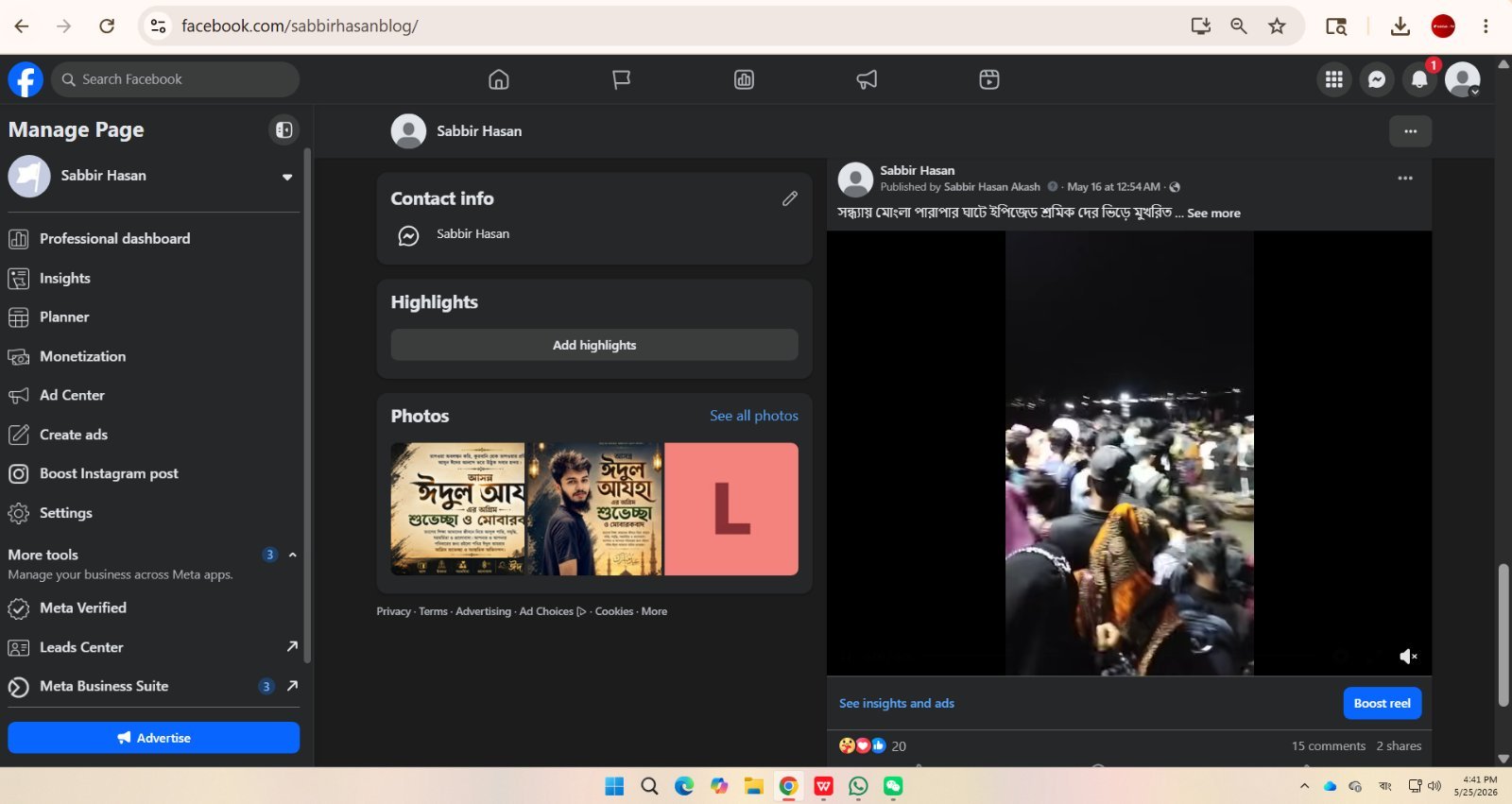The width and height of the screenshot is (1512, 804).
Task: Open See insights and ads link
Action: click(x=897, y=704)
